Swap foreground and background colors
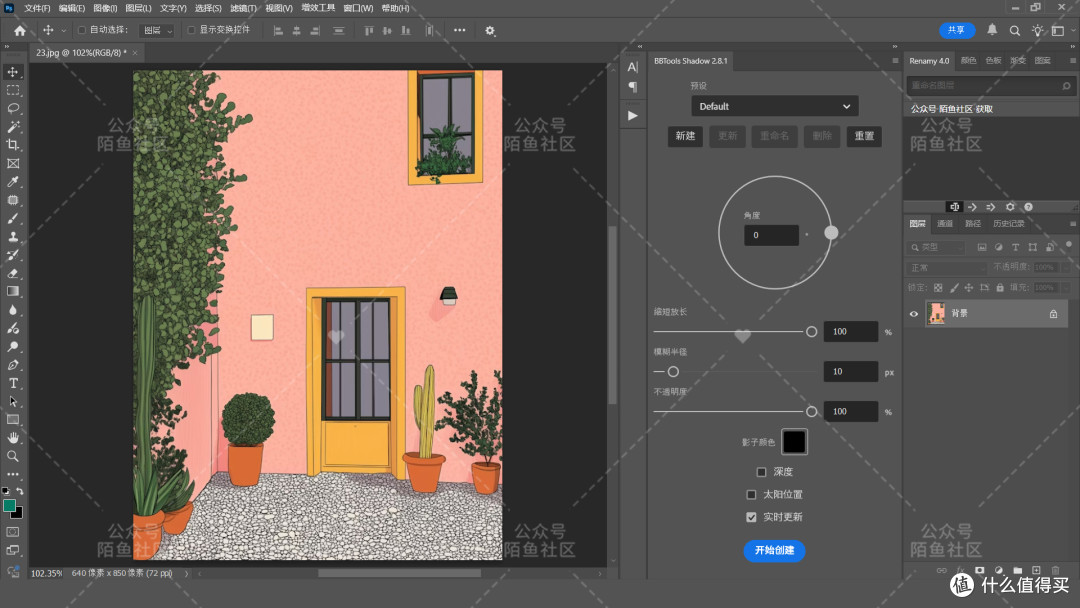The width and height of the screenshot is (1080, 608). (19, 491)
